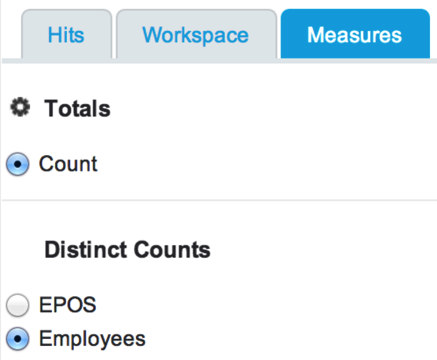Activate the EPOS distinct count option

18,305
